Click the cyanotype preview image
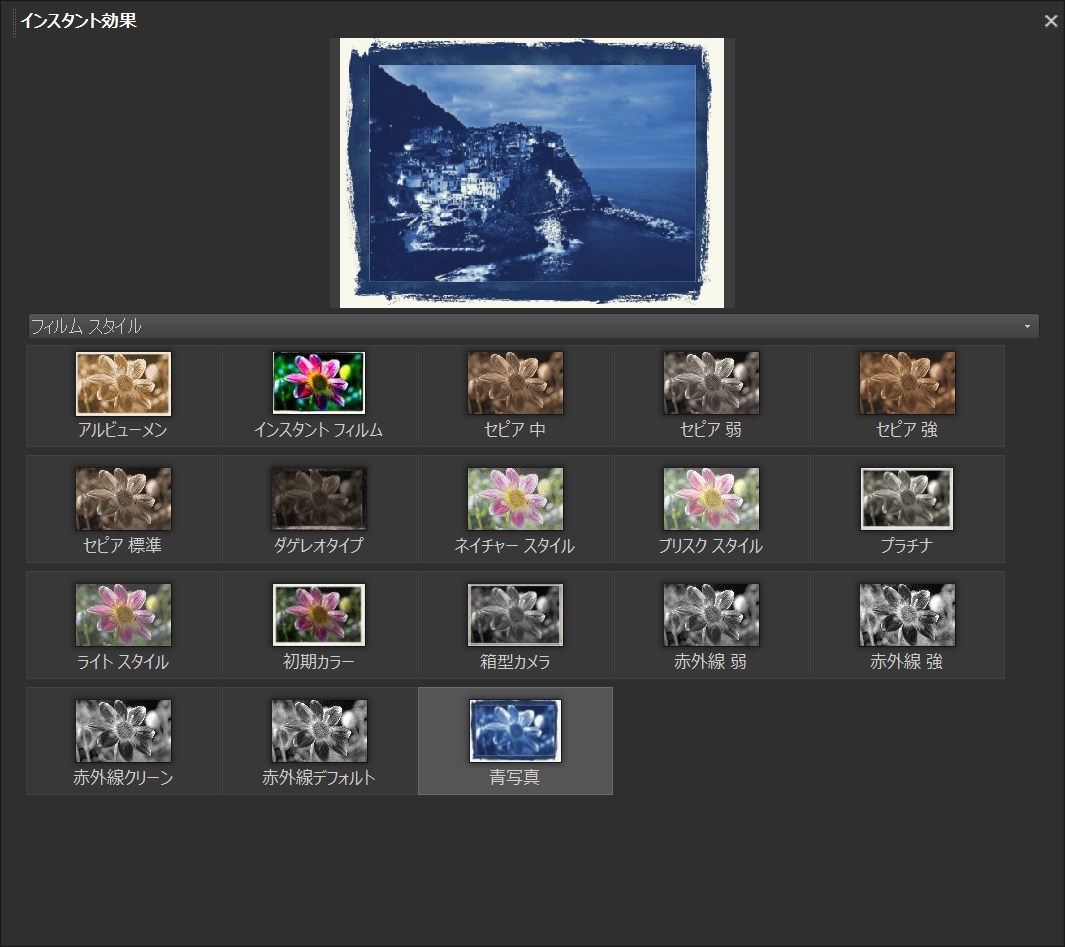1065x947 pixels. click(532, 173)
